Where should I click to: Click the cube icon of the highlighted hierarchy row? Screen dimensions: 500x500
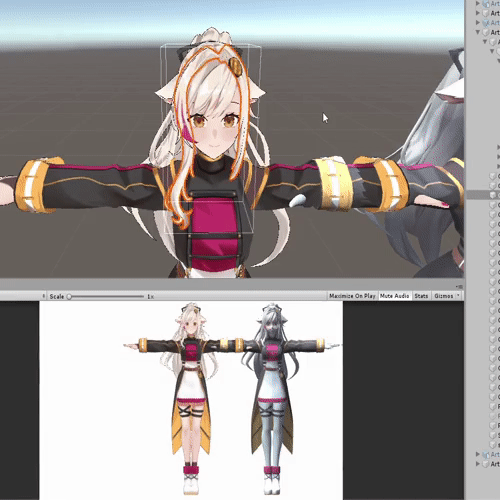493,195
